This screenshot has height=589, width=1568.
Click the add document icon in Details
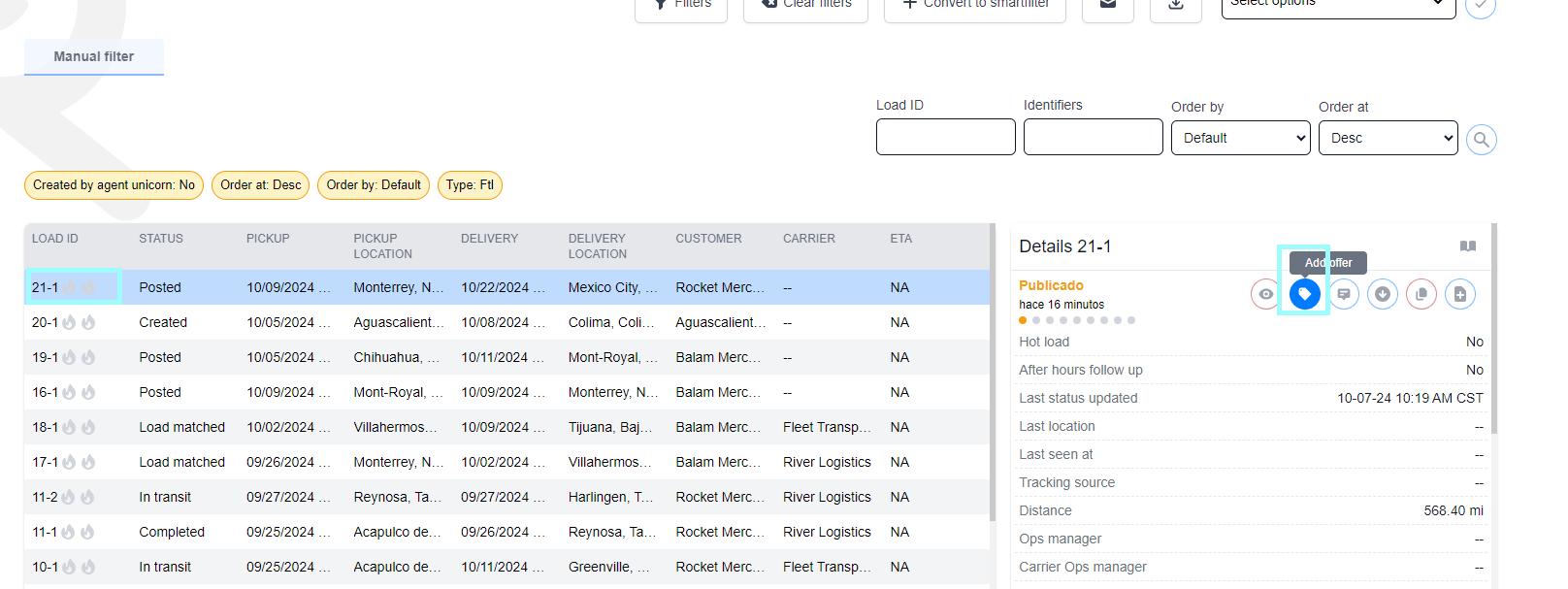(1459, 294)
